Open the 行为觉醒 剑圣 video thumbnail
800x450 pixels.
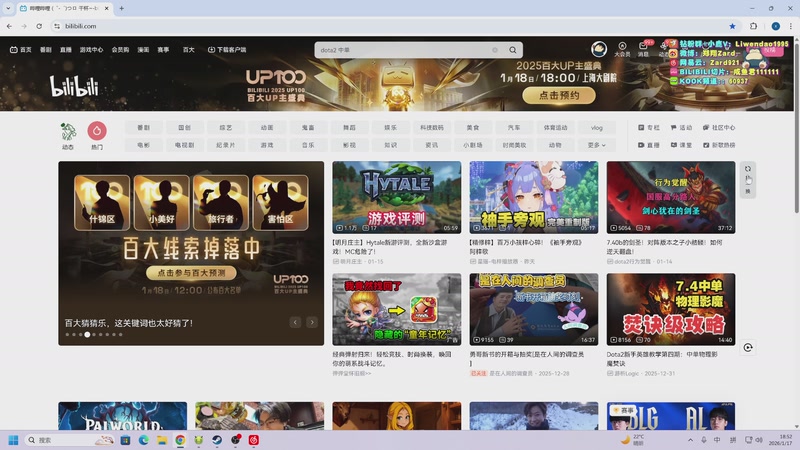pos(671,197)
